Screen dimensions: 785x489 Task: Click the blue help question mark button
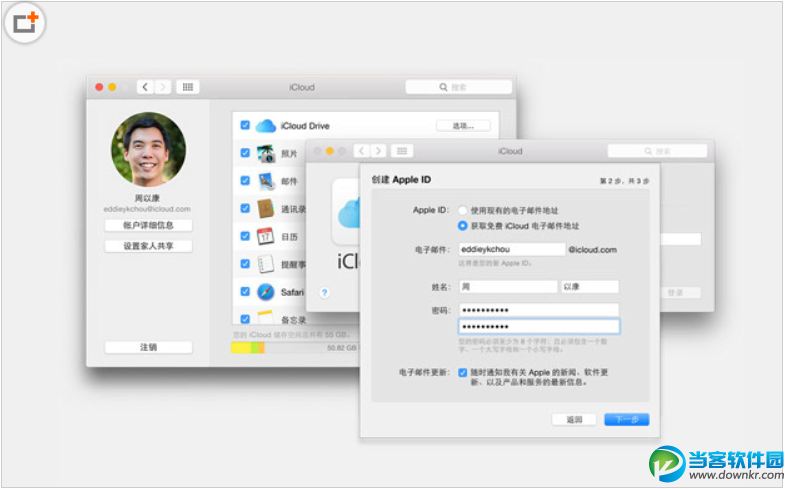(x=324, y=293)
